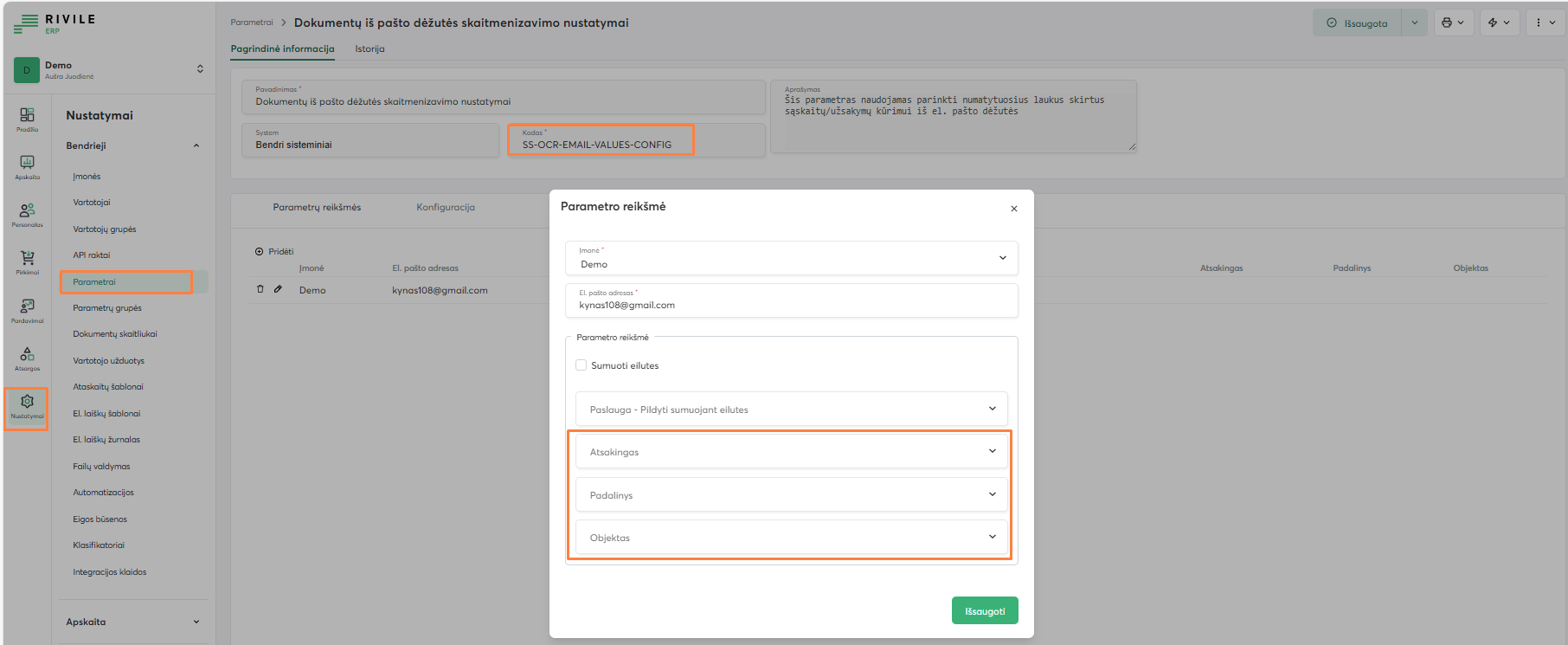The width and height of the screenshot is (1568, 645).
Task: Click the pencil edit icon in Demo row
Action: (278, 289)
